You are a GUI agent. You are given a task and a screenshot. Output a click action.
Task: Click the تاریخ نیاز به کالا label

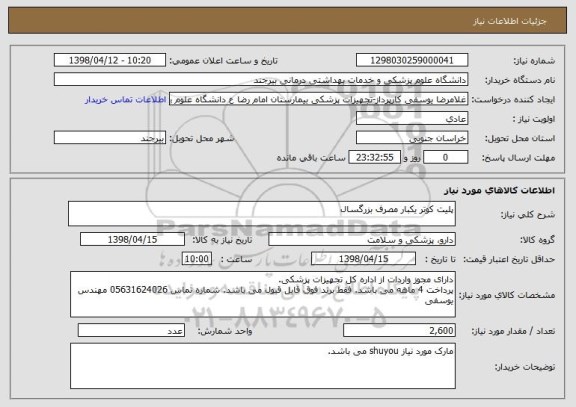tap(223, 240)
